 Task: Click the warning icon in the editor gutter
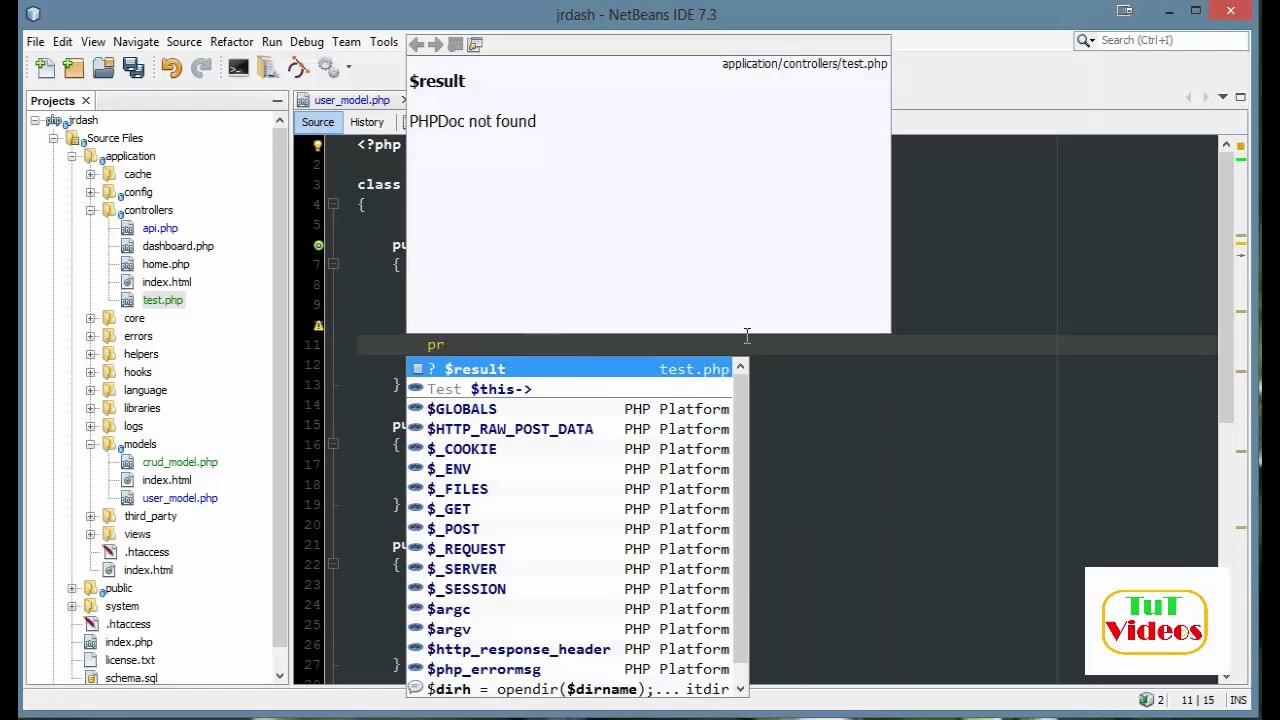[318, 325]
